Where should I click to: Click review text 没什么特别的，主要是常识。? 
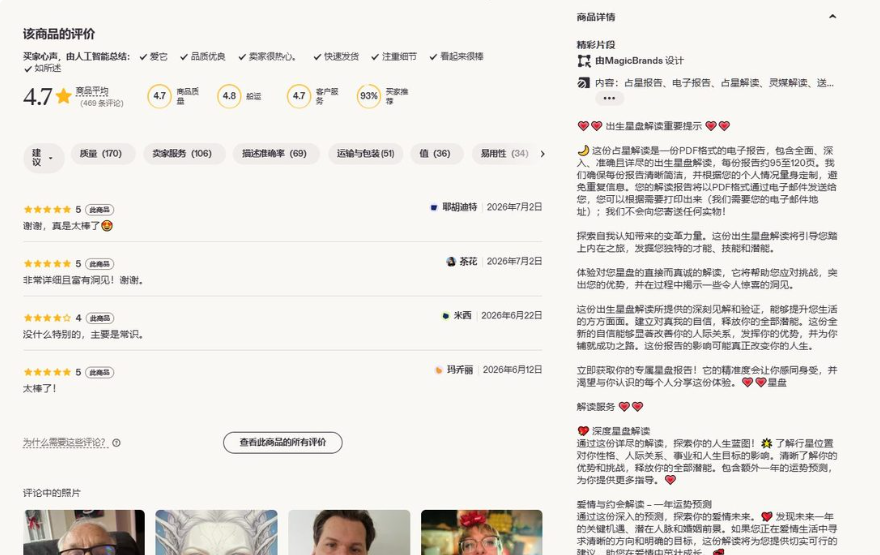84,334
